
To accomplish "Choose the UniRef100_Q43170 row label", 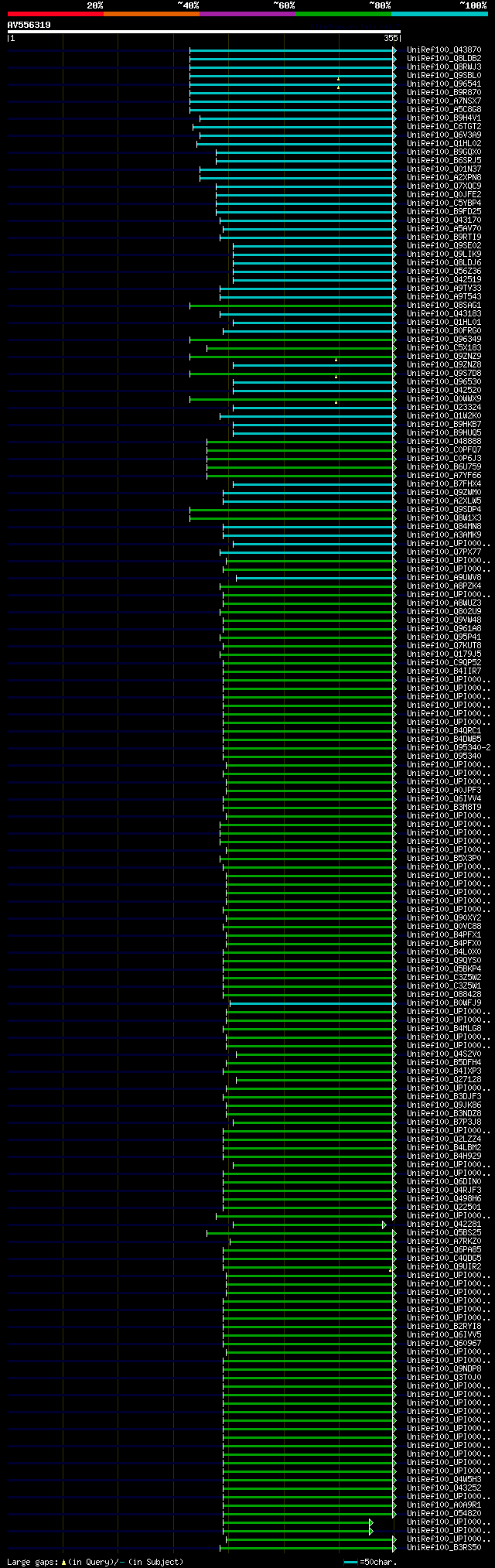I will coord(444,220).
